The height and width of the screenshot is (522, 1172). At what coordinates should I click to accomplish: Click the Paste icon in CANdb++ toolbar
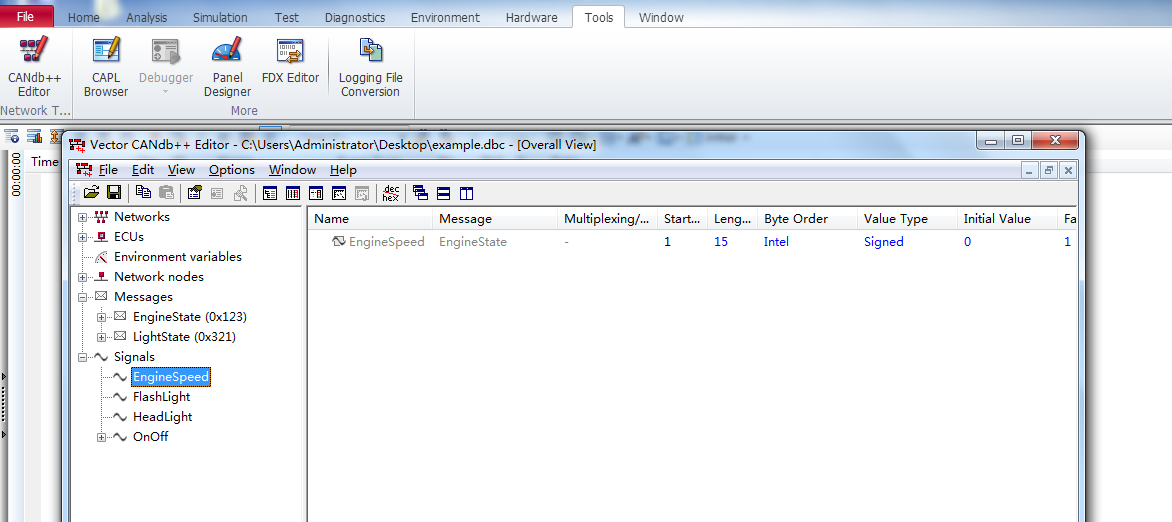click(x=166, y=193)
